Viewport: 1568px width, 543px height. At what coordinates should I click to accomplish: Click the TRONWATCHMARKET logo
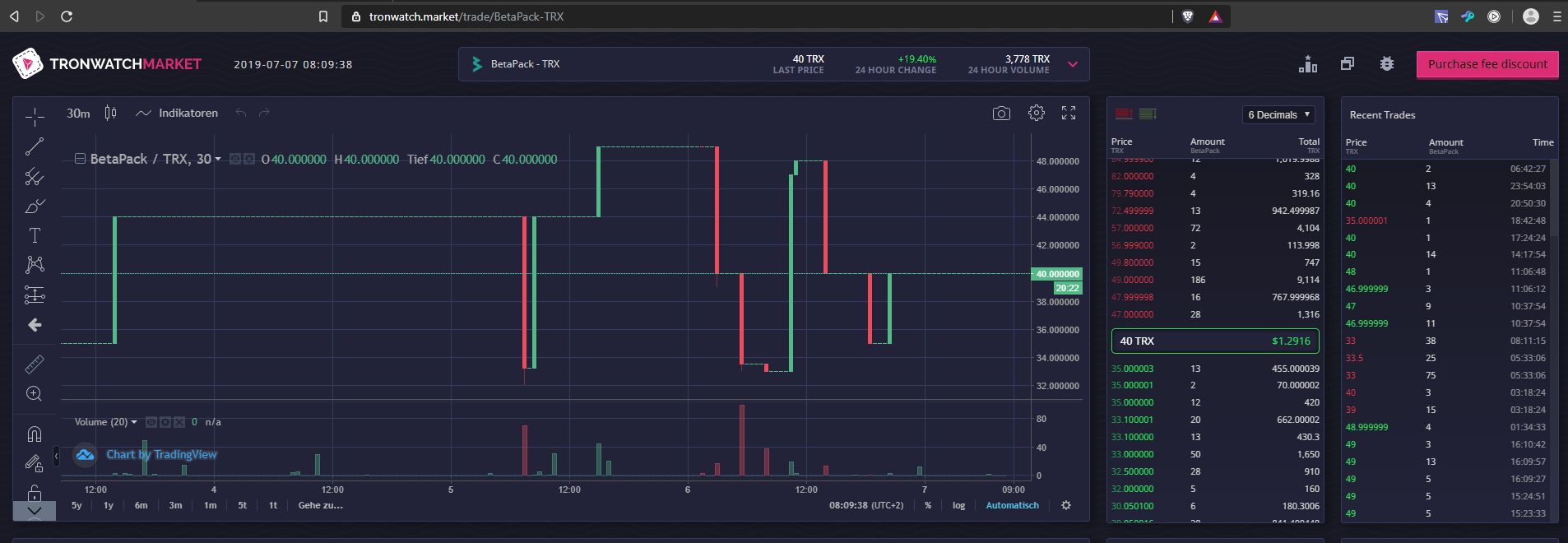107,64
